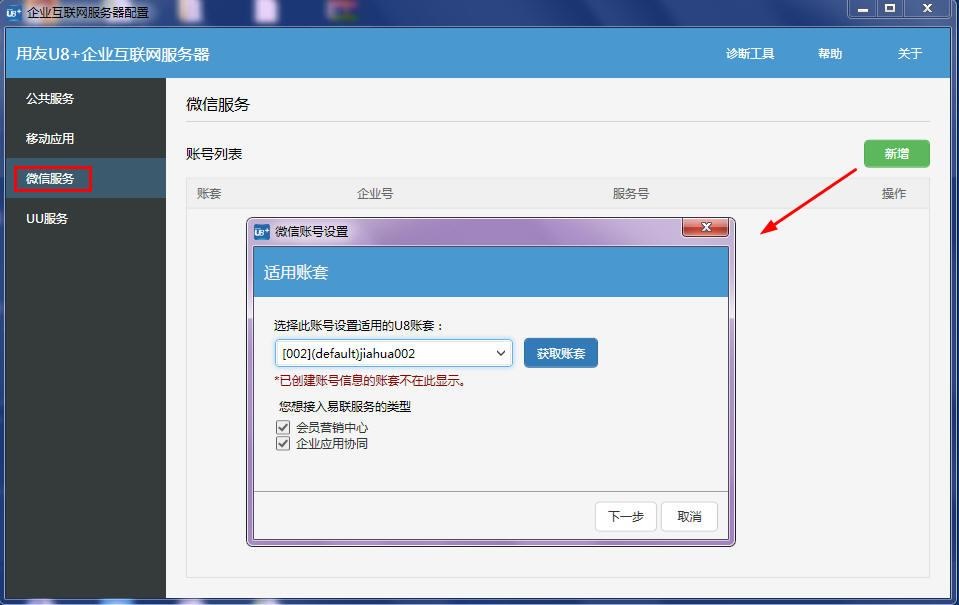The image size is (959, 605).
Task: Click the [002](default)jiahua002 combo box
Action: click(x=394, y=353)
